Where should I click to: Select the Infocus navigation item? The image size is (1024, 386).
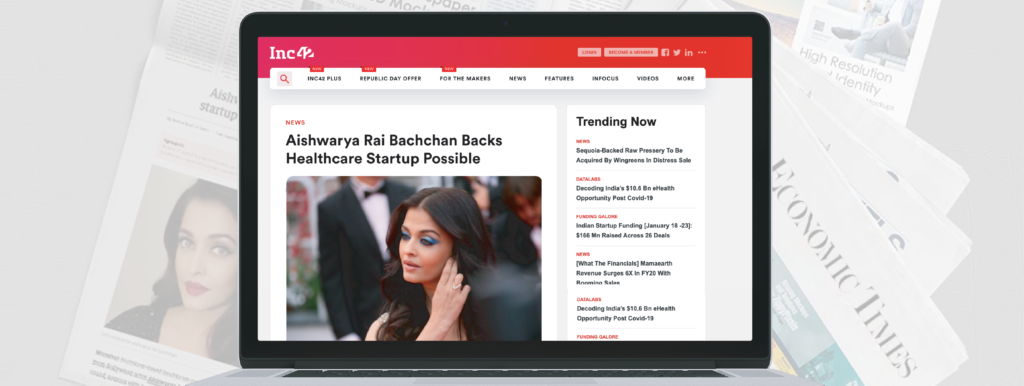[605, 78]
